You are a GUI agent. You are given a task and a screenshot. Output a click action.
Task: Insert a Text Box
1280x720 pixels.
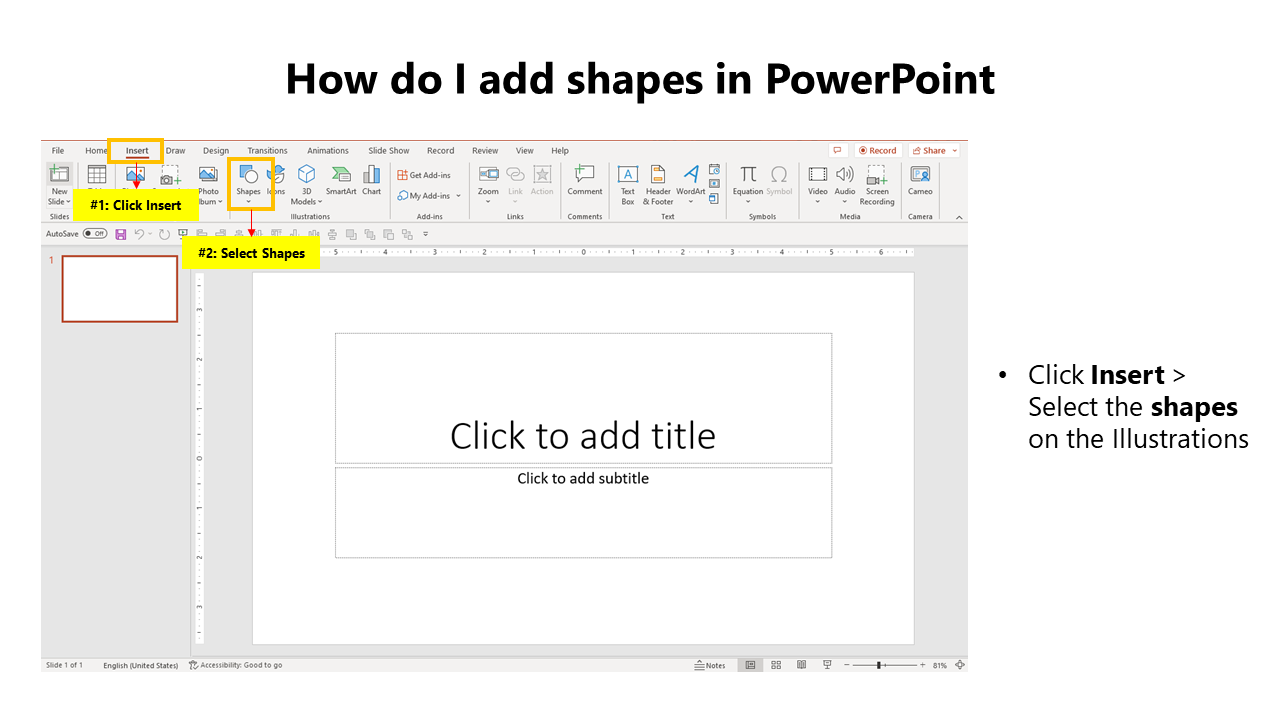click(x=628, y=185)
